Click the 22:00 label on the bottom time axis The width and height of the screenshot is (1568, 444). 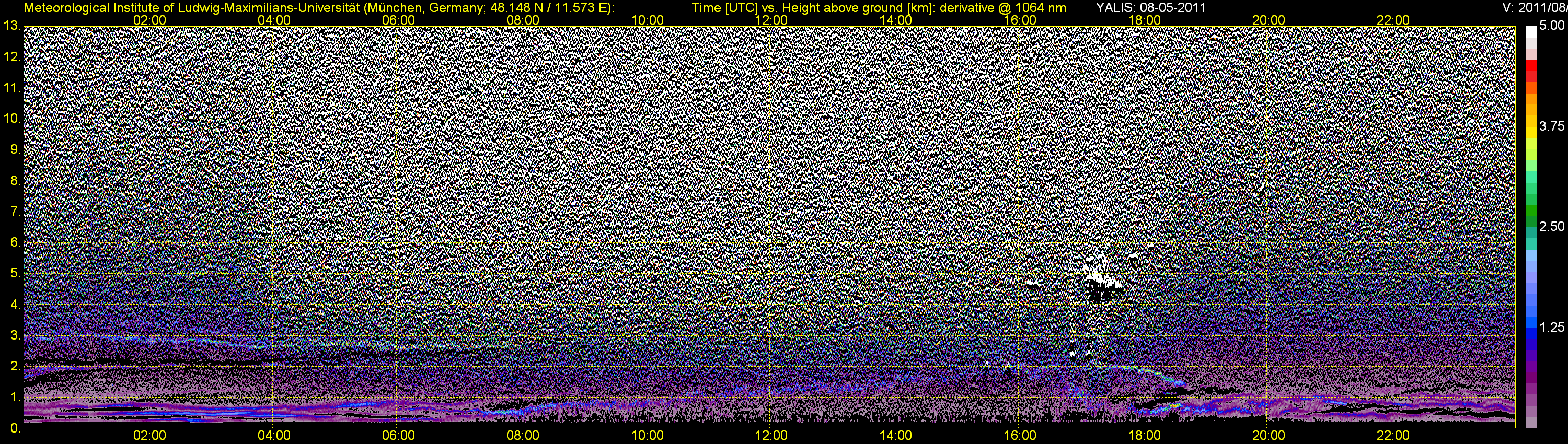point(1393,436)
